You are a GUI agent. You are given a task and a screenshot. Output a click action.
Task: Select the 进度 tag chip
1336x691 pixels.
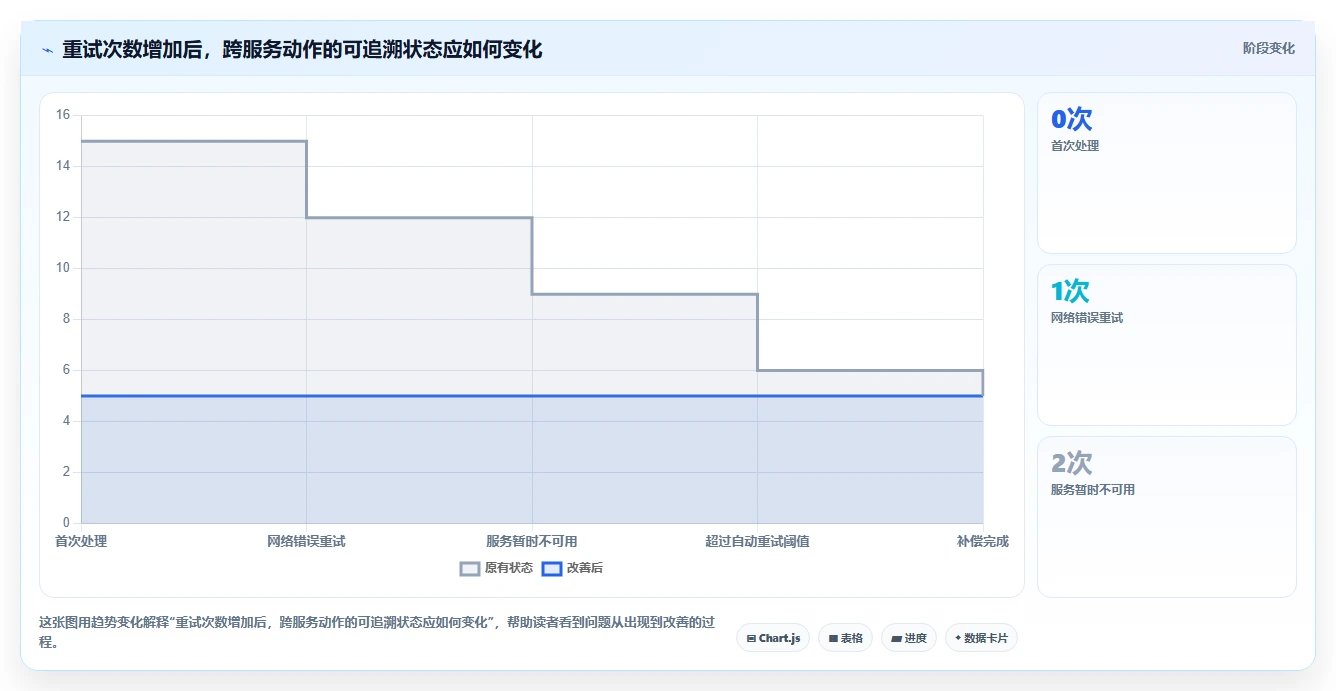point(908,638)
